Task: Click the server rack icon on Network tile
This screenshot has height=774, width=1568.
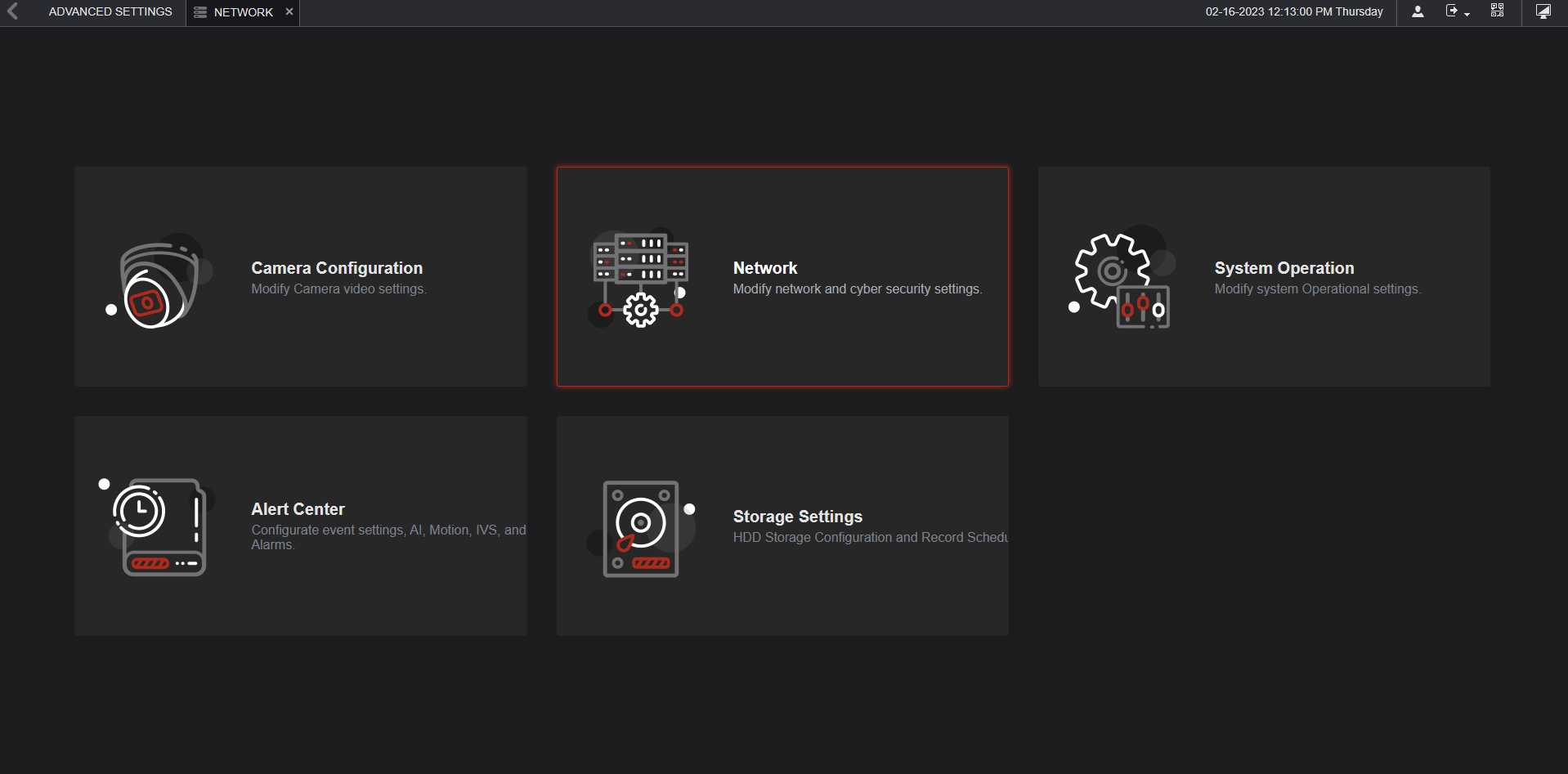Action: tap(640, 262)
